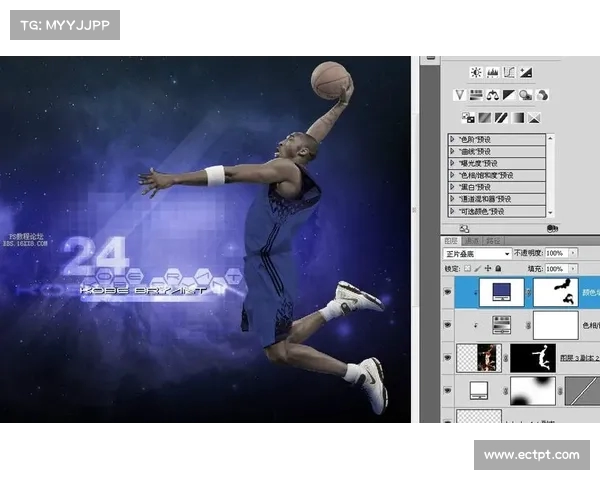
Task: Select the hue/saturation layer's white mask
Action: pos(556,325)
